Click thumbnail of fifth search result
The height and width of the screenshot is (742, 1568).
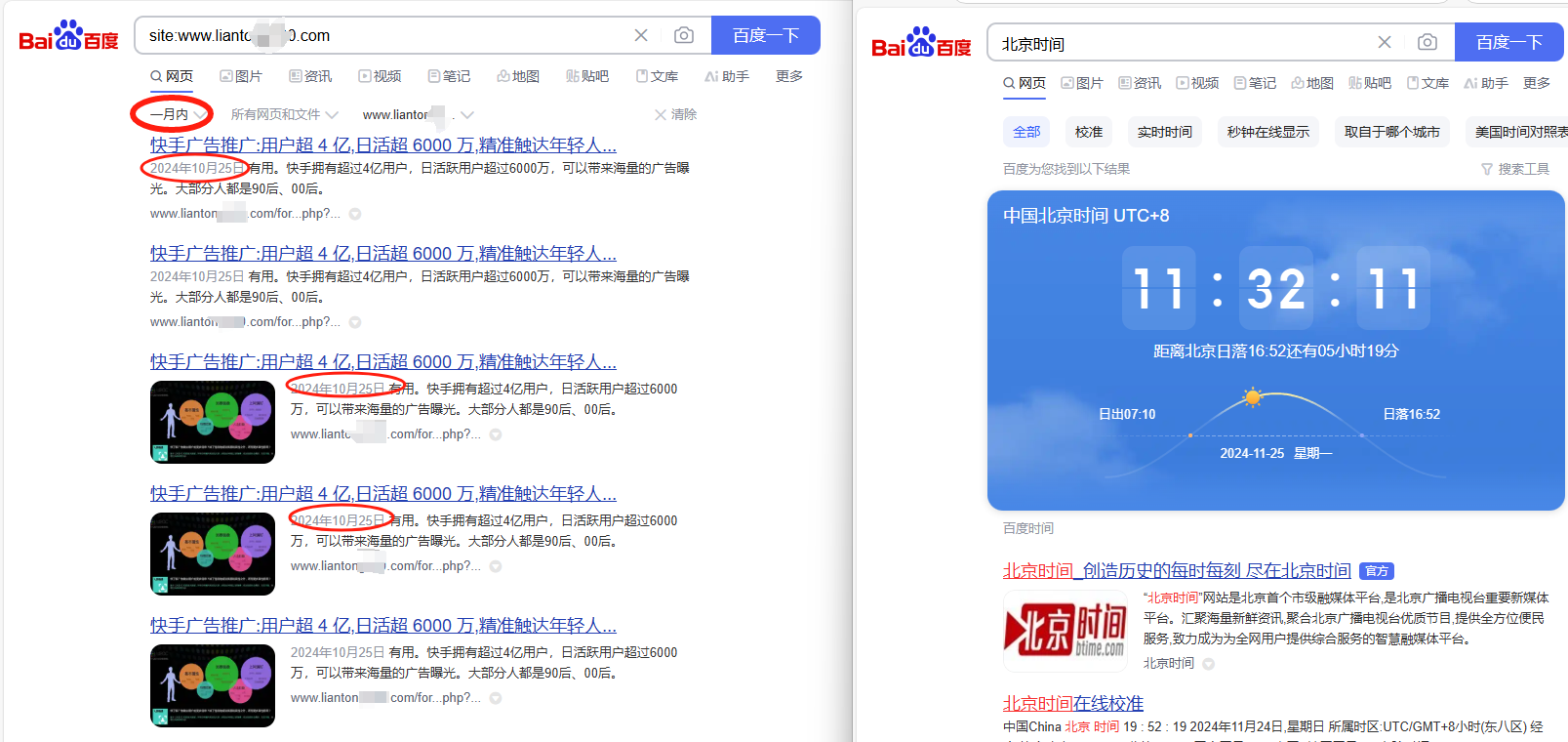tap(213, 685)
